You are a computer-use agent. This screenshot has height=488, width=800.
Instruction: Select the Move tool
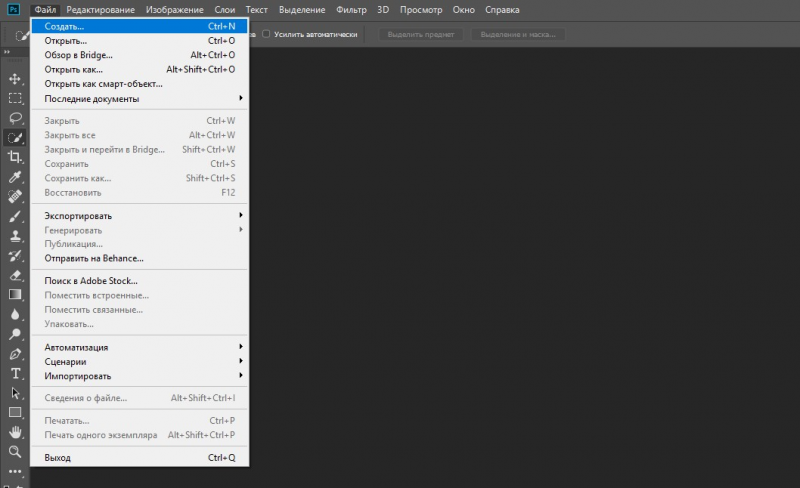pyautogui.click(x=15, y=79)
